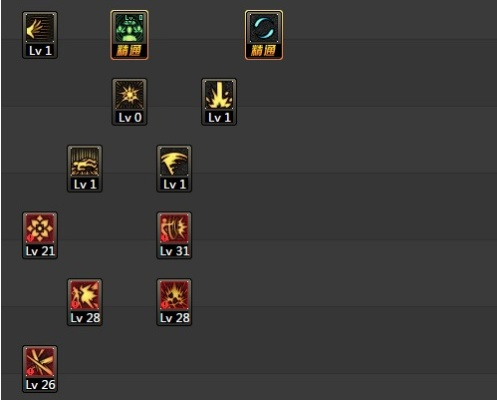
Task: Click 精通 label under cyan arrows skill
Action: click(x=264, y=51)
